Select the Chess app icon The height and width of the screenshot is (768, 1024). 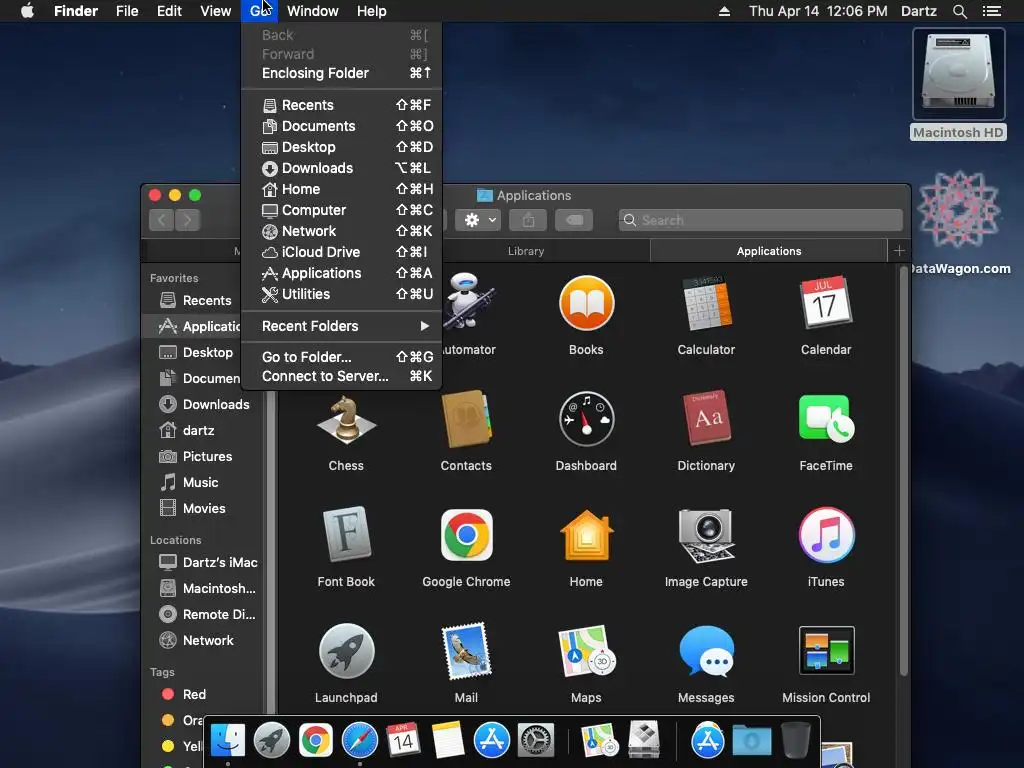point(346,419)
